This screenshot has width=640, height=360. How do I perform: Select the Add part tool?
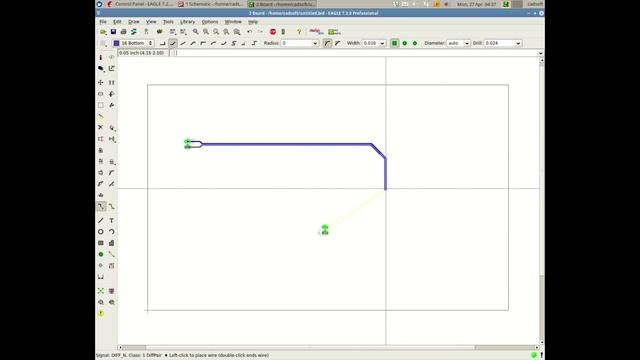tap(111, 128)
